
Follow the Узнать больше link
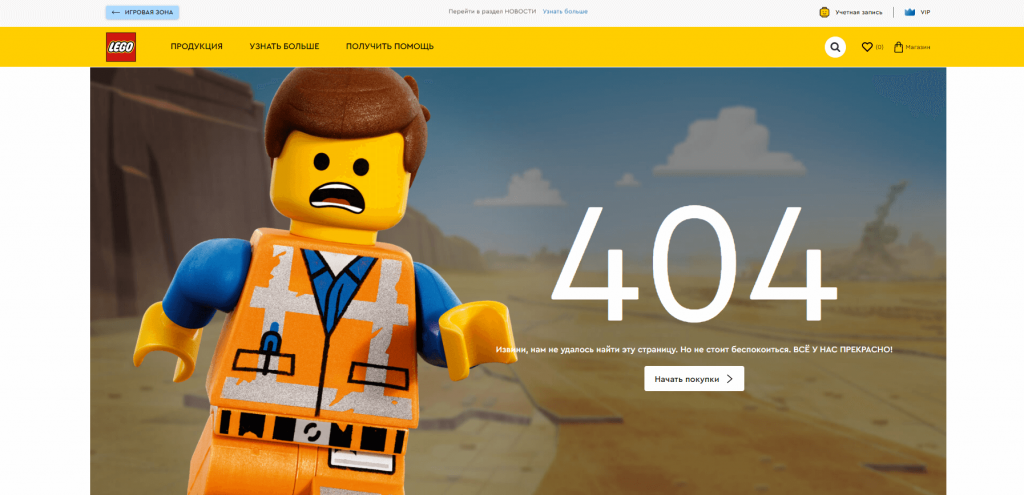(x=565, y=12)
